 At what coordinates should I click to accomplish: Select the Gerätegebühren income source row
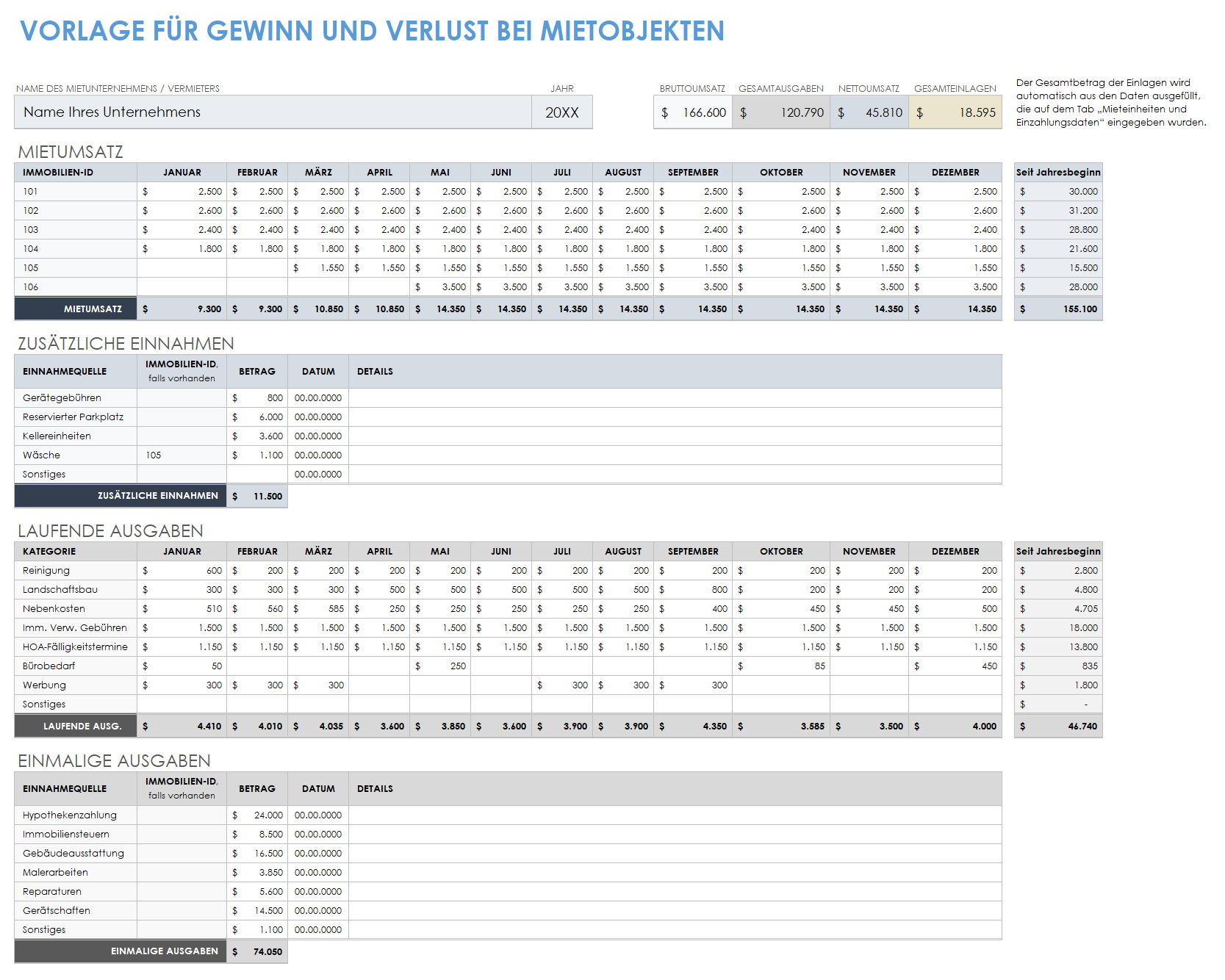(76, 398)
